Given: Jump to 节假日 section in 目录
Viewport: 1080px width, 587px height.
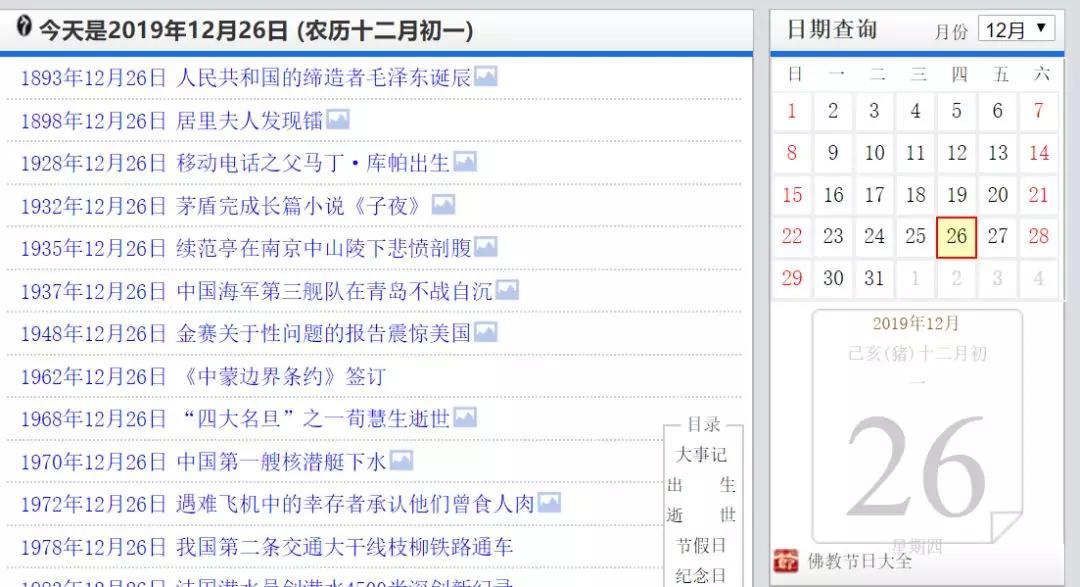Looking at the screenshot, I should pos(702,545).
